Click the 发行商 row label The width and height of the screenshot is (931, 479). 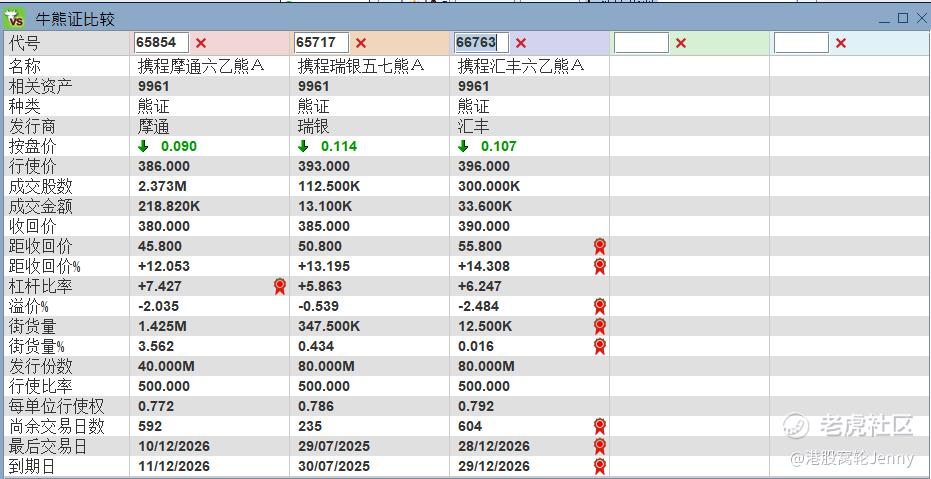[33, 126]
